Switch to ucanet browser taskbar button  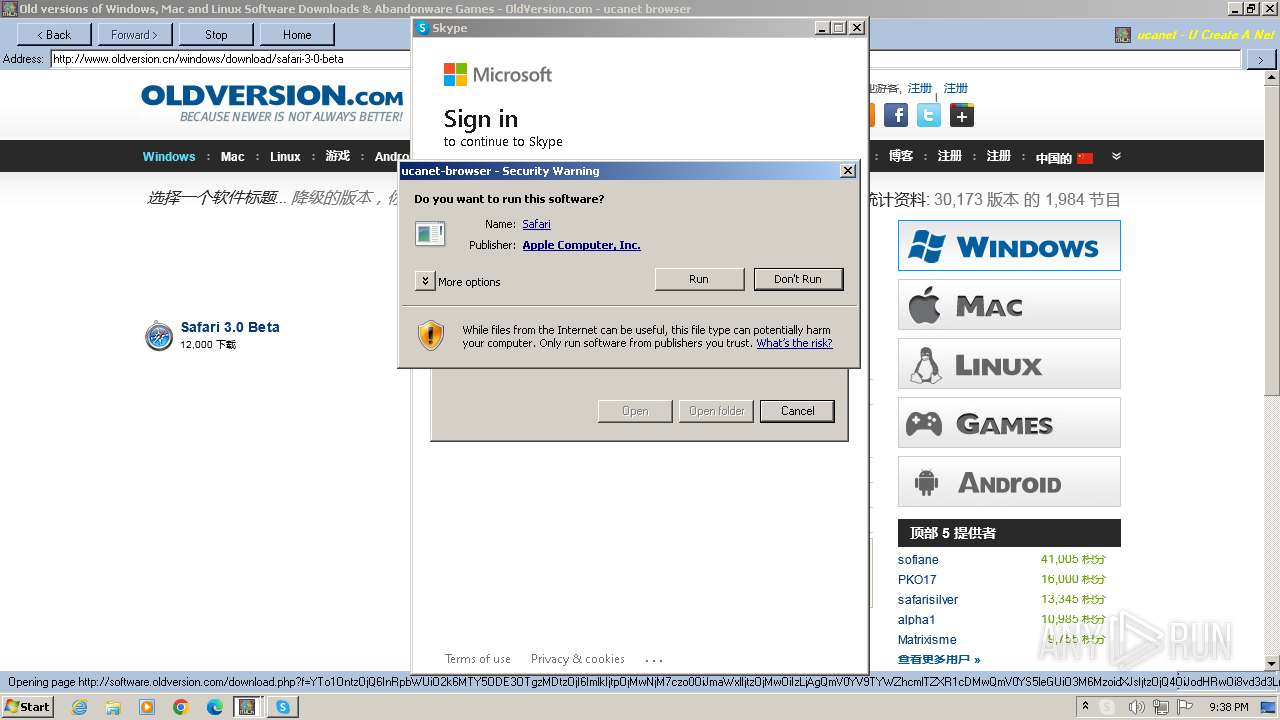point(247,707)
